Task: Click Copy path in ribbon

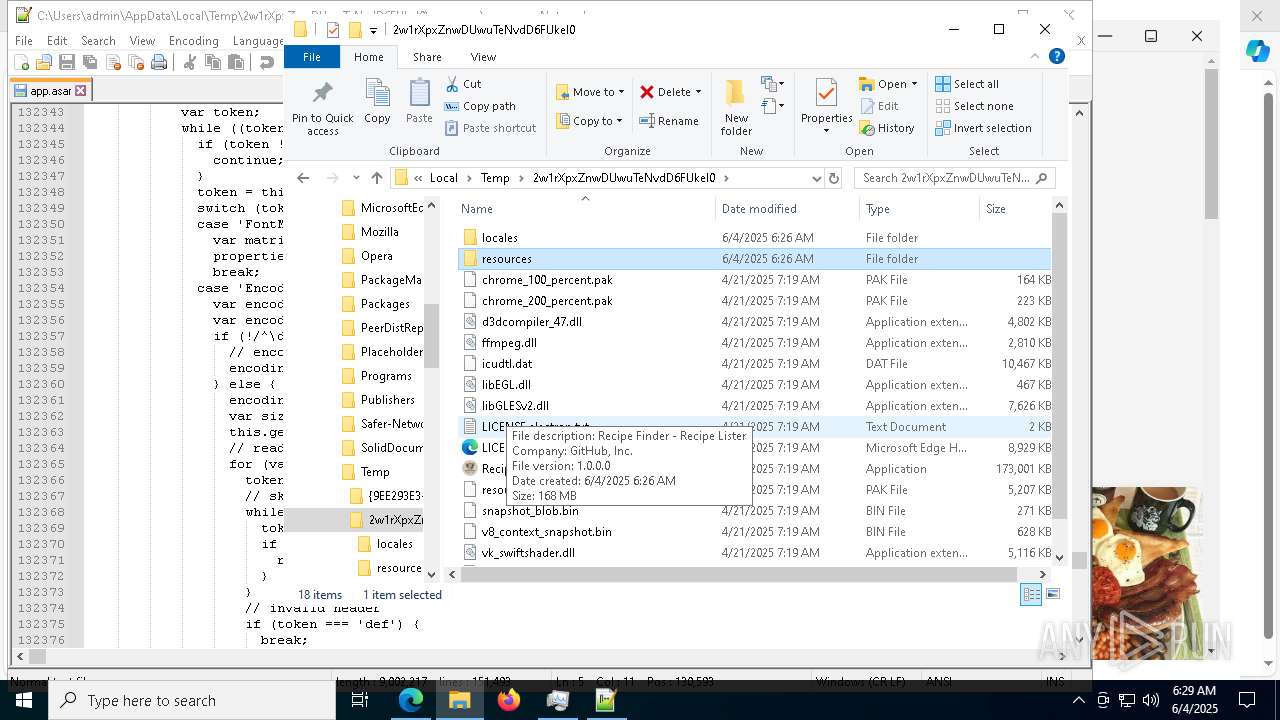Action: tap(480, 106)
